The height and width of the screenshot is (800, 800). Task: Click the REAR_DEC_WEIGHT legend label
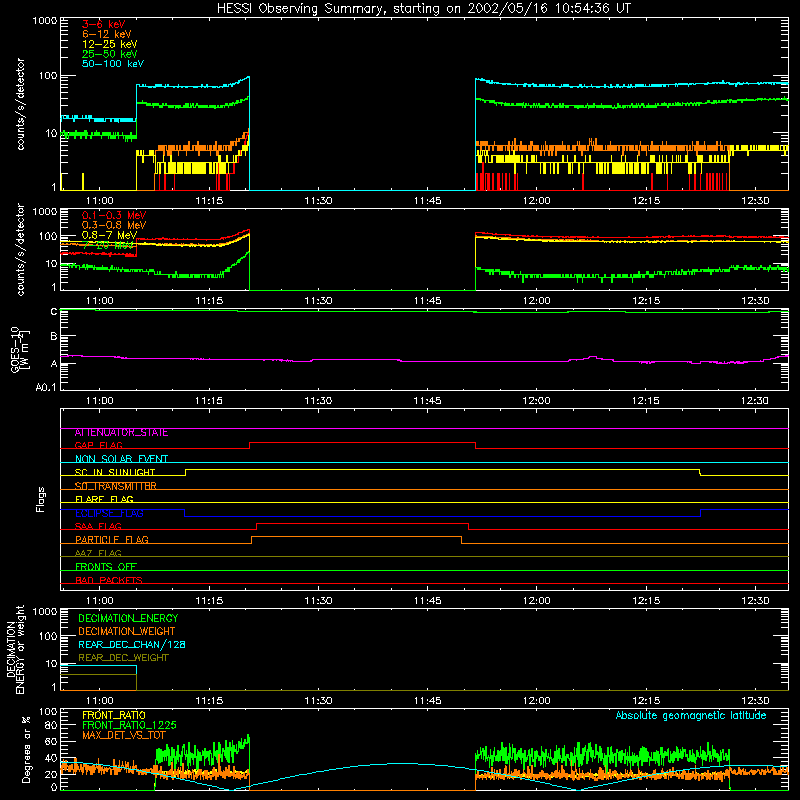(x=123, y=658)
